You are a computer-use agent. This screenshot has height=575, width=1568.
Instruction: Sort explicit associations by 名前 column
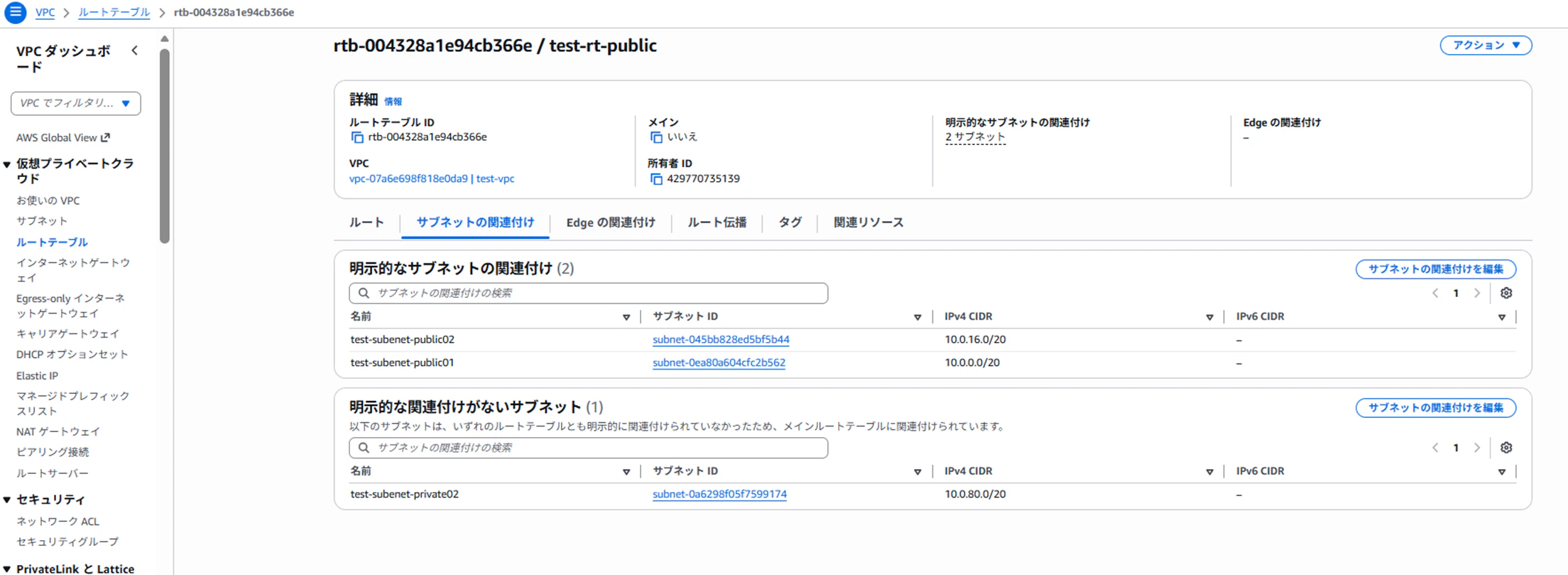pyautogui.click(x=626, y=318)
